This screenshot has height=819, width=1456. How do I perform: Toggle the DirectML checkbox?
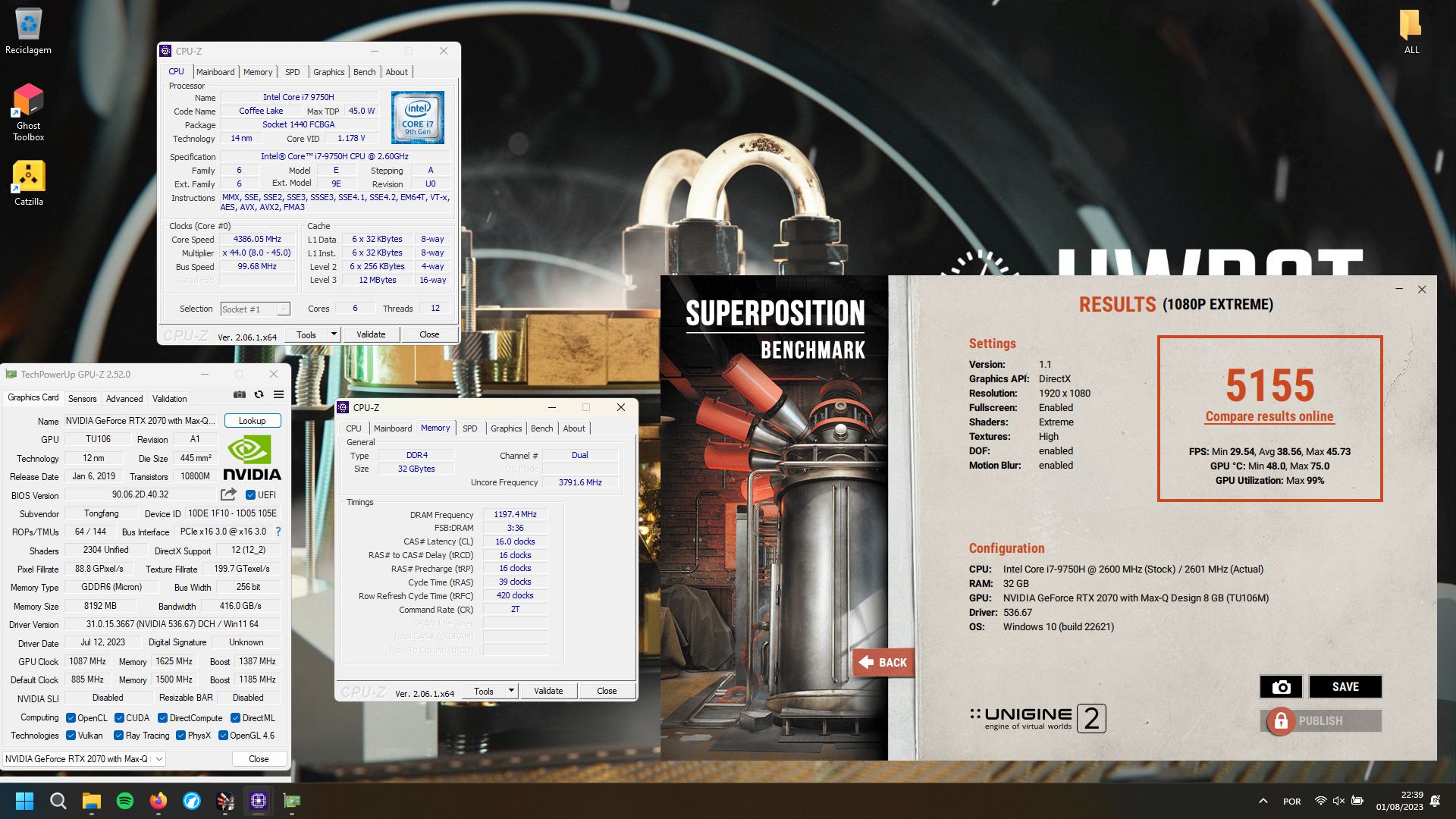235,718
